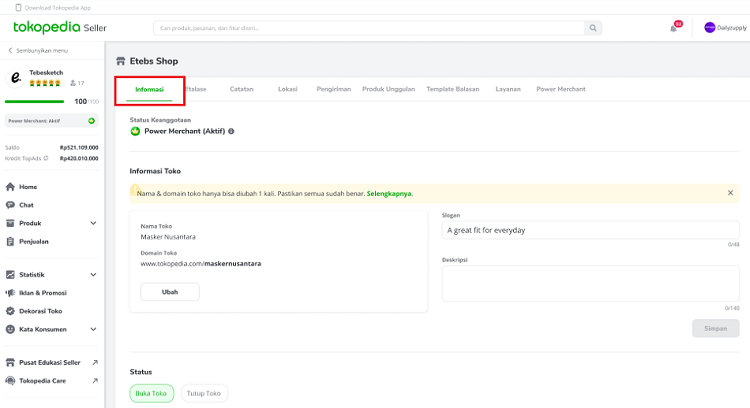Open the Power Merchant tab
The height and width of the screenshot is (408, 750).
561,89
